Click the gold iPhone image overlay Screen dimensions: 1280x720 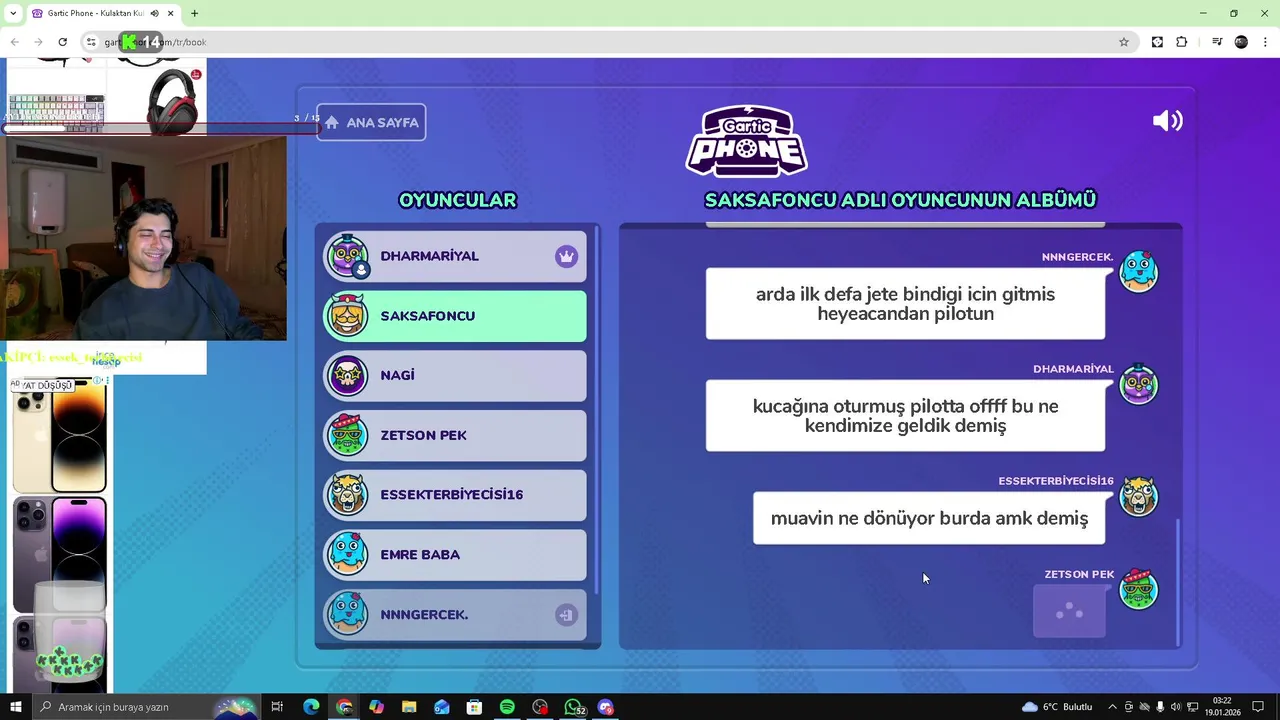tap(60, 436)
